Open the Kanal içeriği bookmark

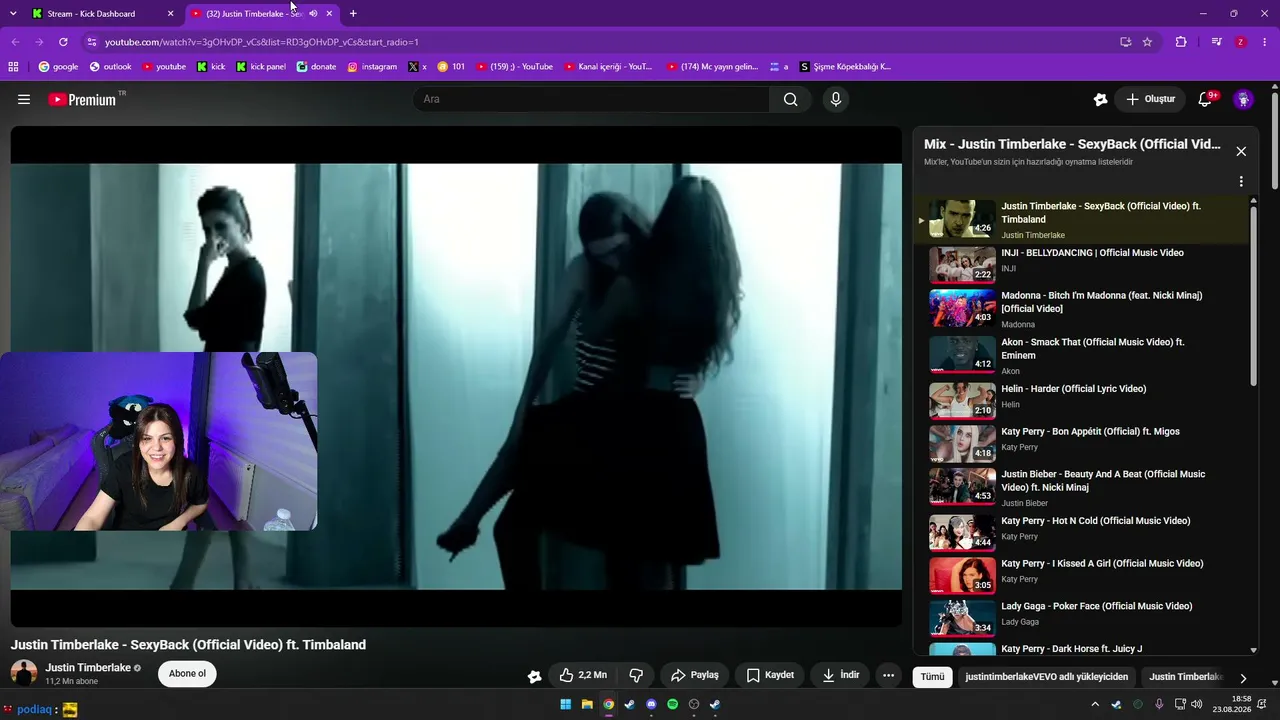tap(608, 67)
